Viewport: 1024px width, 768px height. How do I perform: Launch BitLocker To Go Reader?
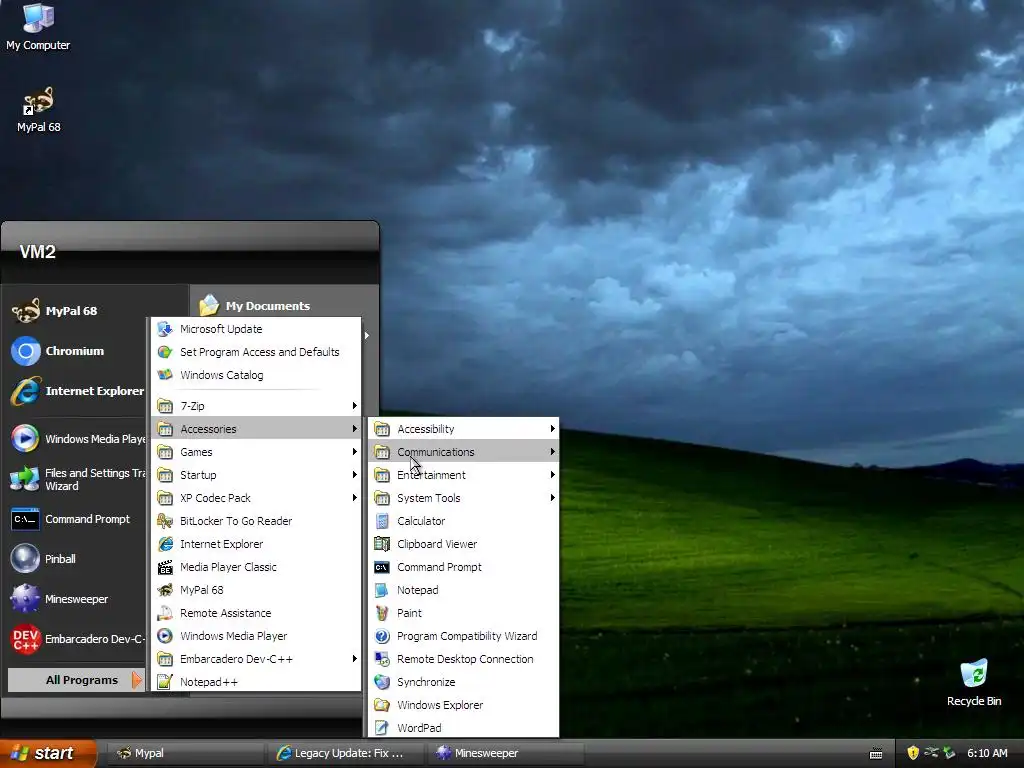click(x=256, y=521)
